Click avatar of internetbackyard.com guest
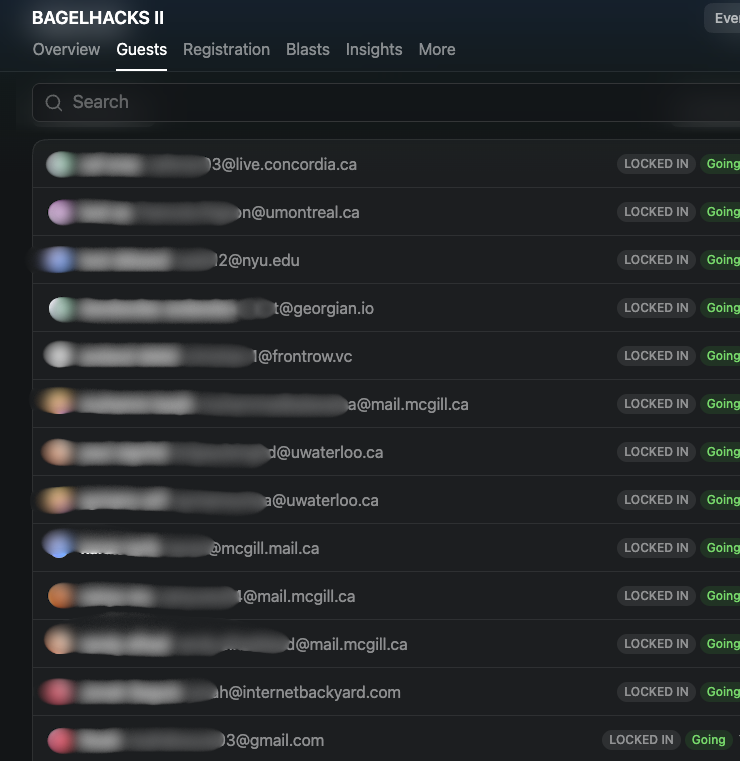 click(57, 692)
